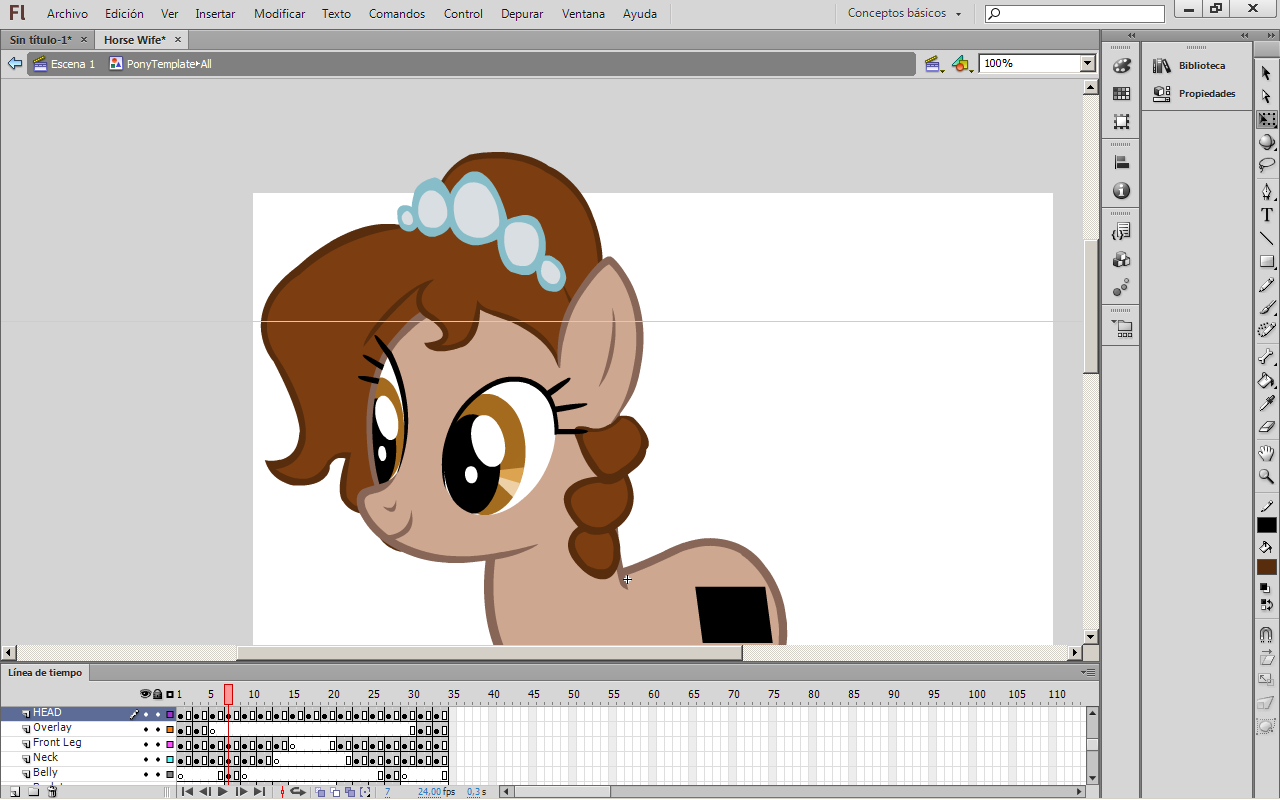Create a new layer in timeline
Screen dimensions: 1280x800
[x=15, y=791]
